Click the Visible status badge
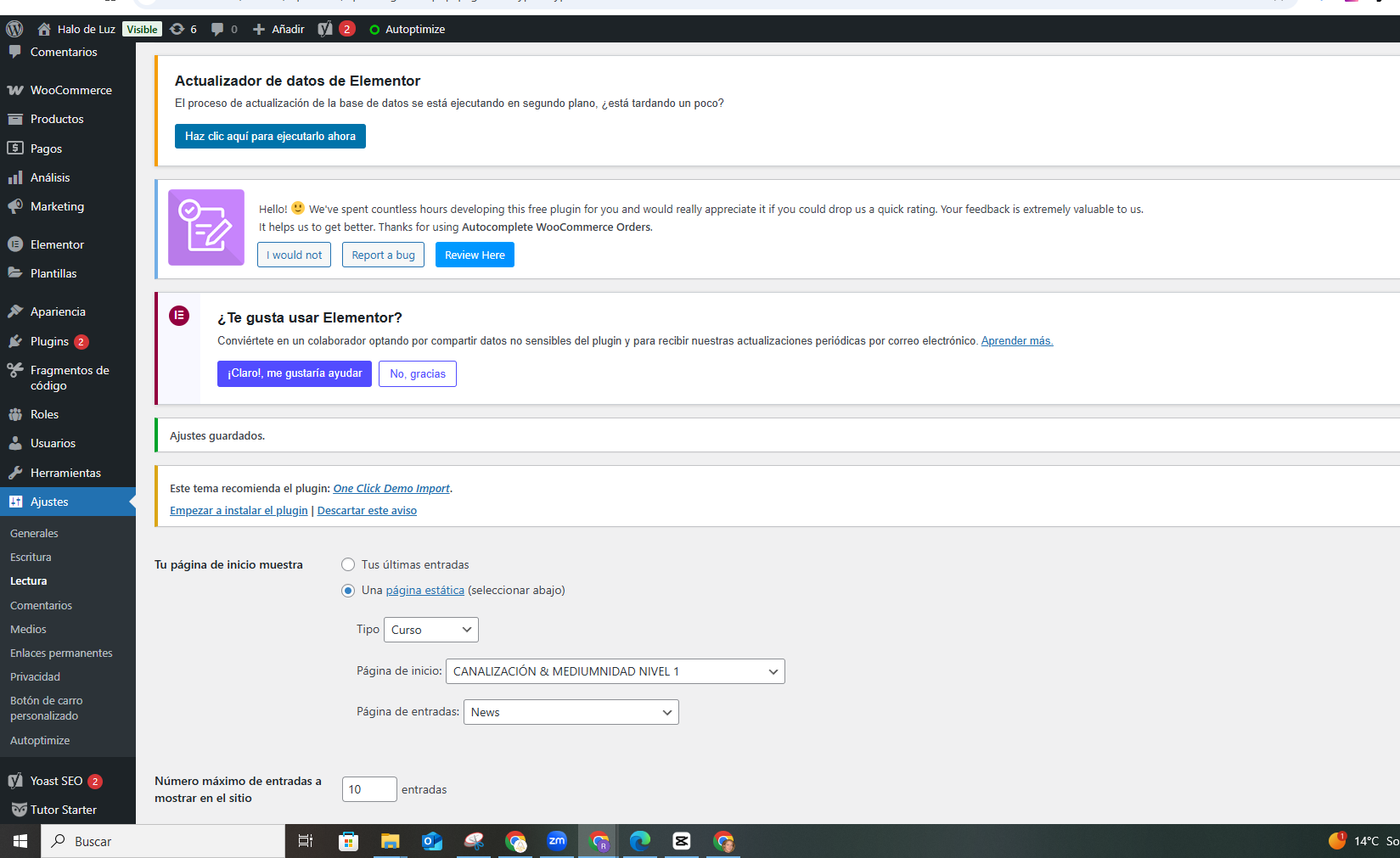 pyautogui.click(x=142, y=29)
